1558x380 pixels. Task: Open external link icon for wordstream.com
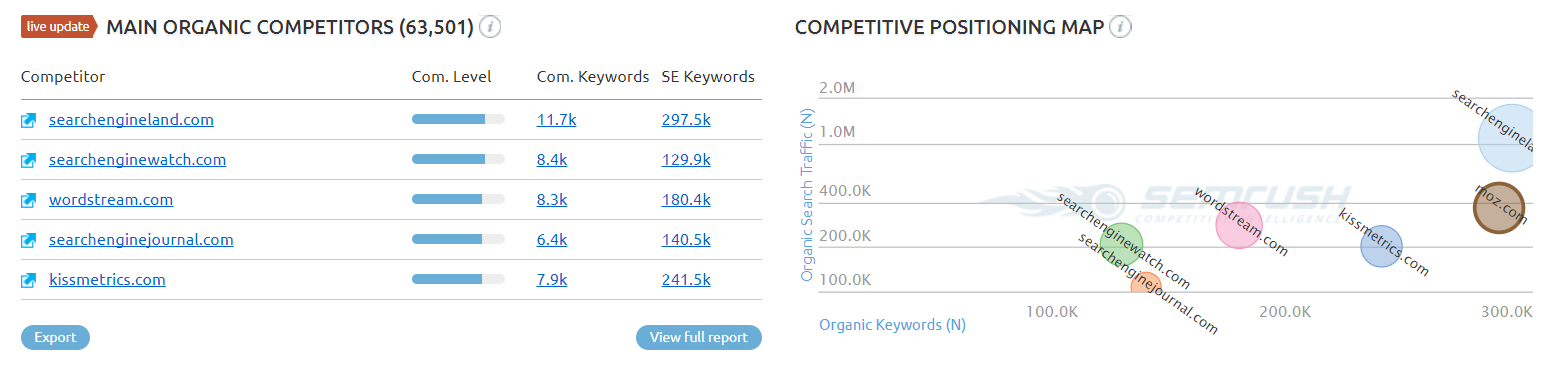[x=29, y=200]
